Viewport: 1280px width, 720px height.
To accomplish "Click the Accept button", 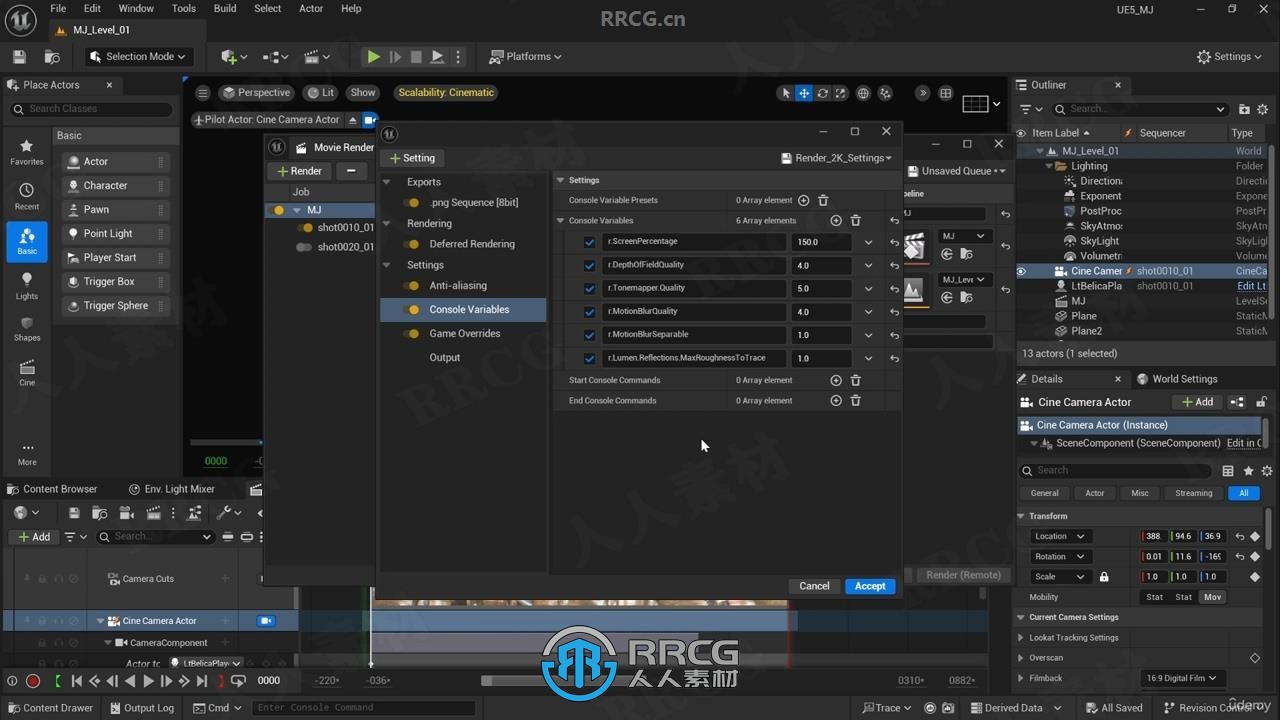I will 870,586.
